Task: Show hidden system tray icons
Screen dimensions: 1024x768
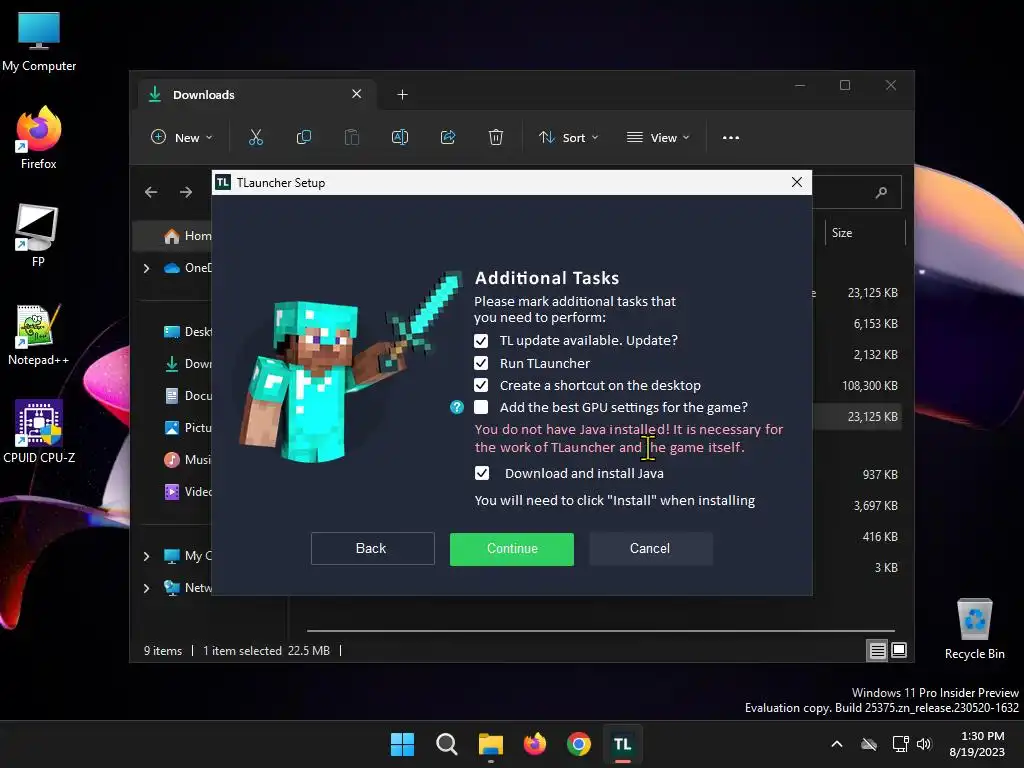Action: (837, 744)
